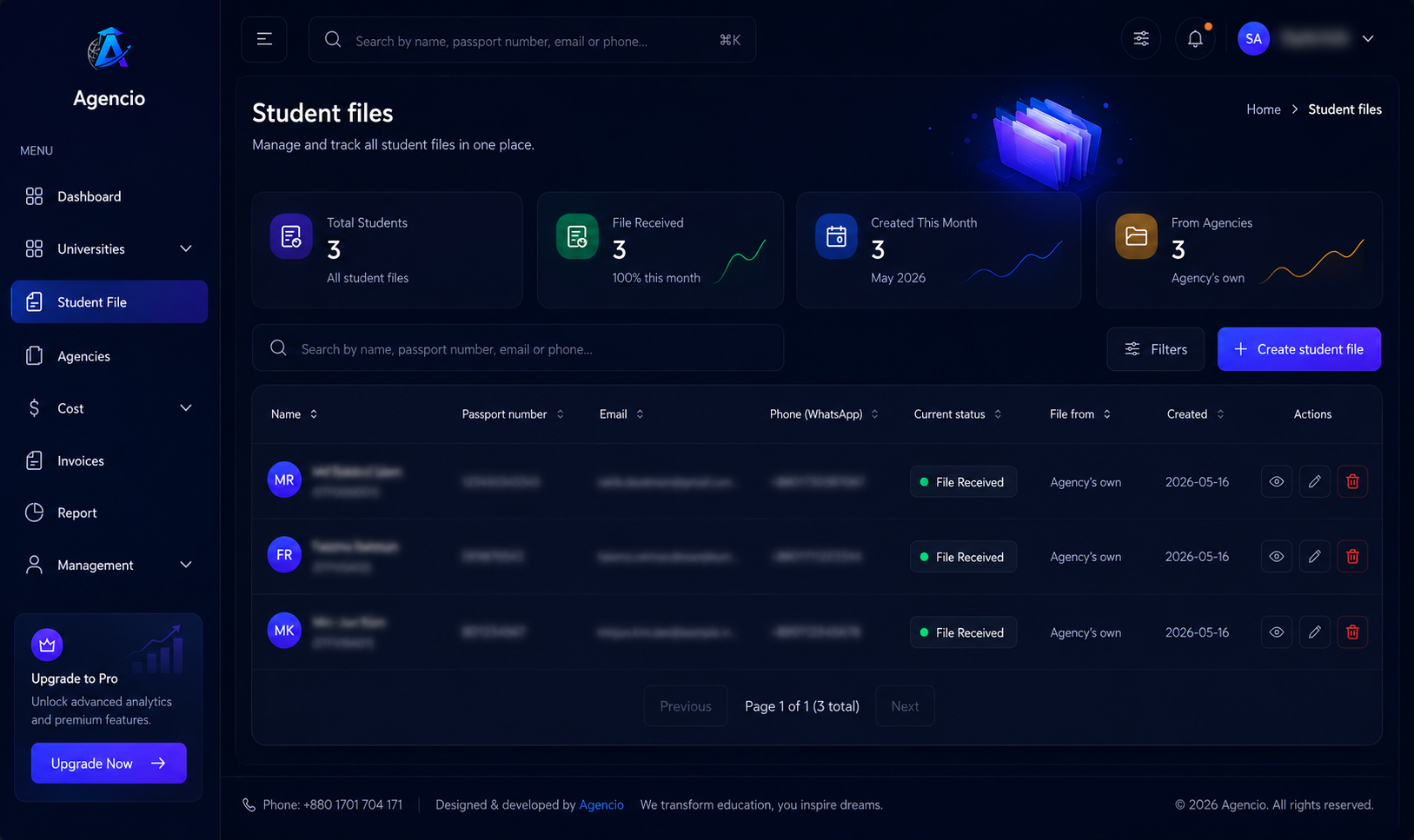The image size is (1414, 840).
Task: Sort table by Email column
Action: 621,414
